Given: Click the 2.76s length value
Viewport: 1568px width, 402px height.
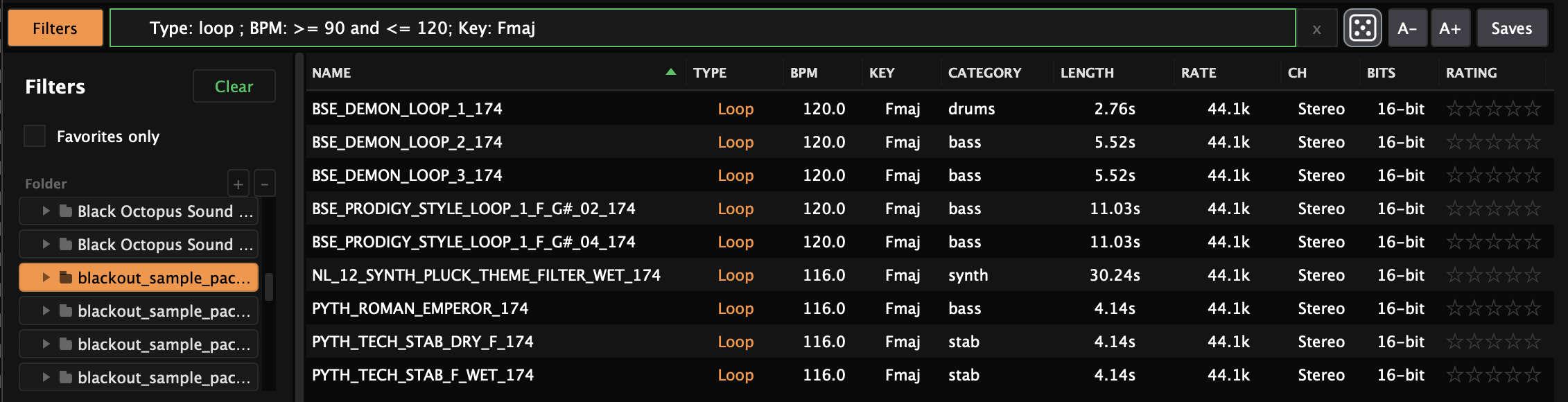Looking at the screenshot, I should pos(1115,109).
